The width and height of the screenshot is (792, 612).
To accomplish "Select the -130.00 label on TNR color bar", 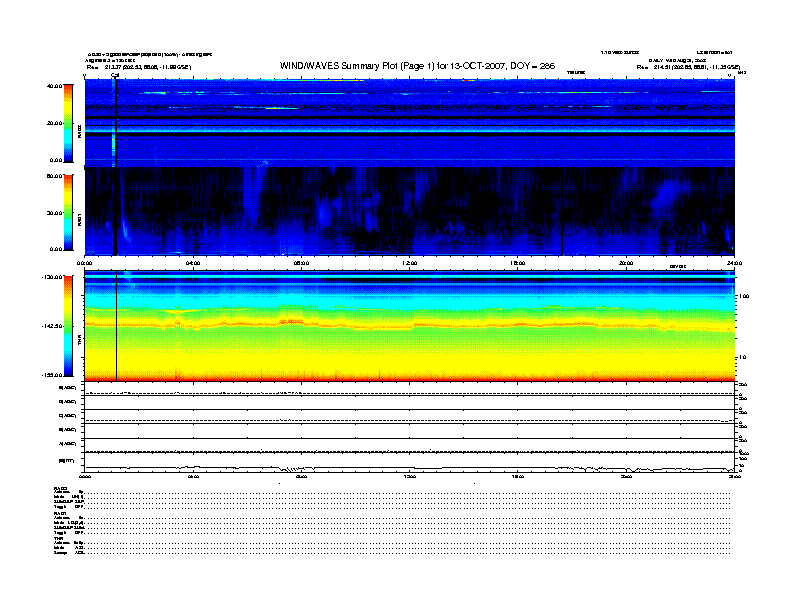I will pos(52,277).
